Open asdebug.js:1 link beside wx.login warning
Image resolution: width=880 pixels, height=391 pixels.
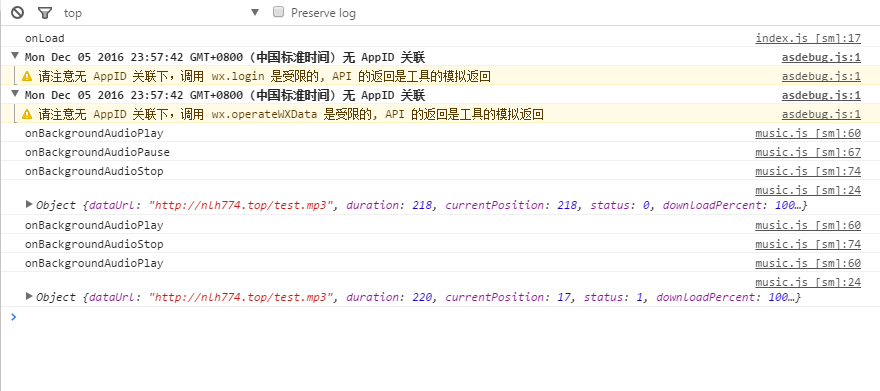[x=821, y=76]
